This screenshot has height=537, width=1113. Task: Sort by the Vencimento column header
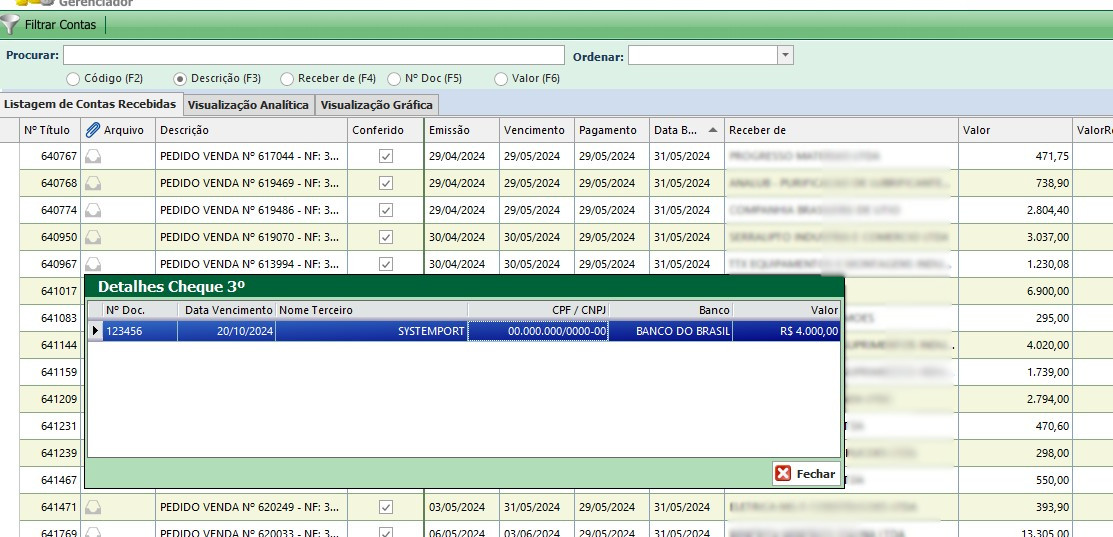pyautogui.click(x=534, y=130)
